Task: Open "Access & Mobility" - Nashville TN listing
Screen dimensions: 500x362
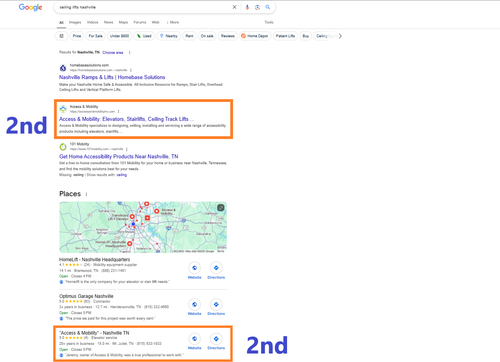Action: (x=94, y=333)
